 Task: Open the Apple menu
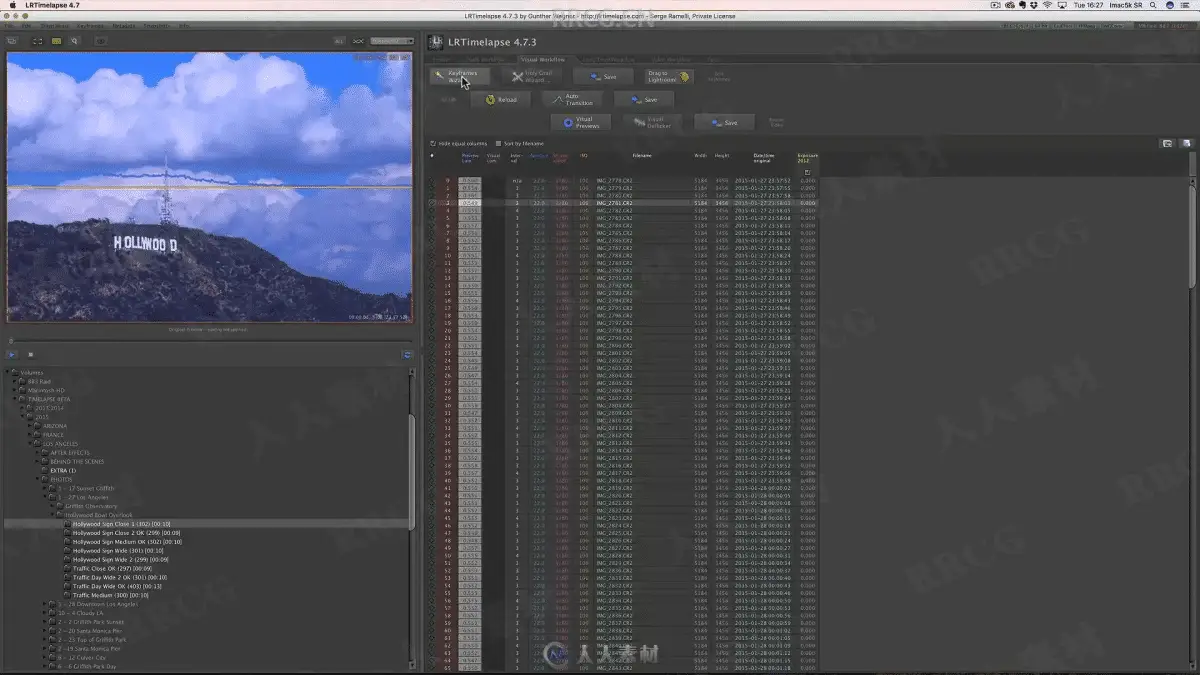point(11,5)
